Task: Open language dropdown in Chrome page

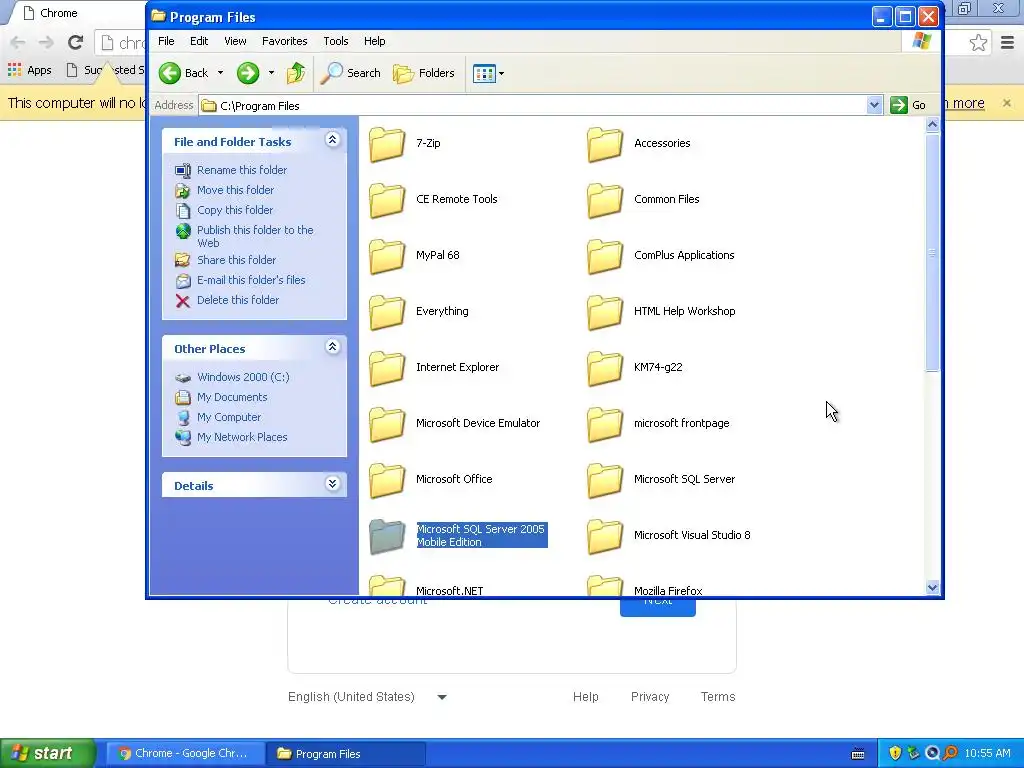Action: click(442, 697)
